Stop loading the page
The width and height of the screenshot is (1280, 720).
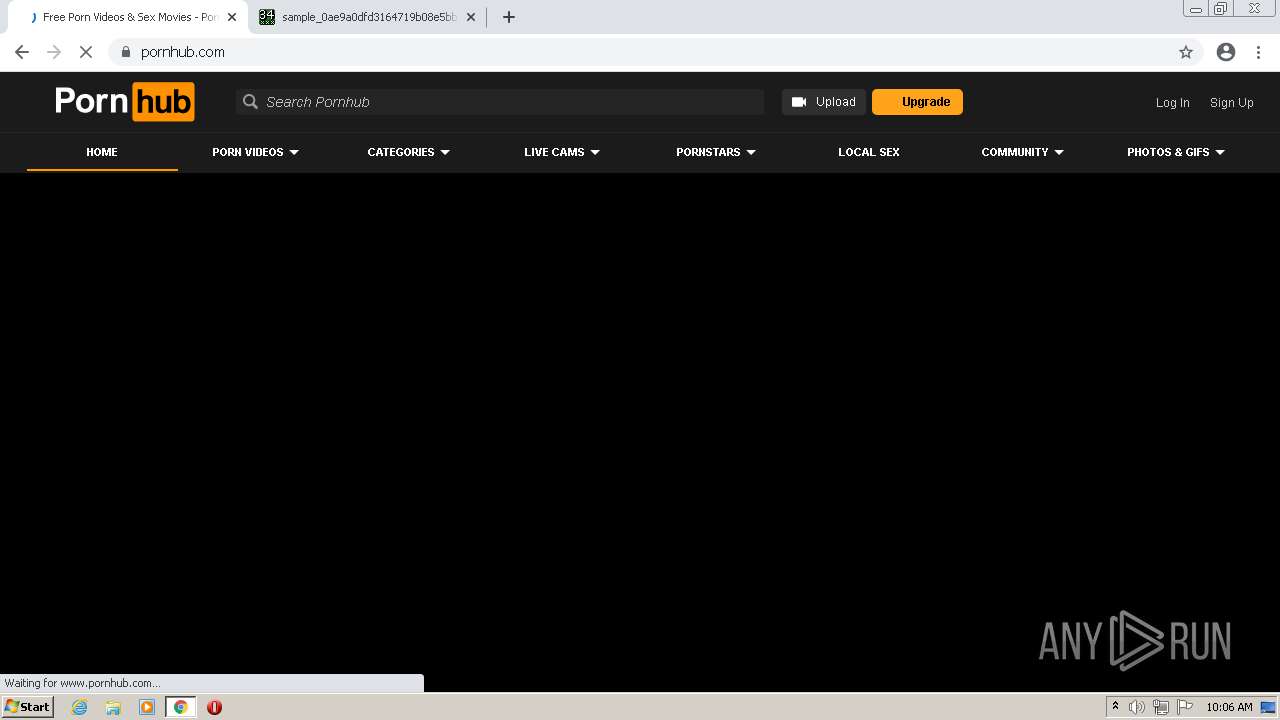tap(86, 52)
